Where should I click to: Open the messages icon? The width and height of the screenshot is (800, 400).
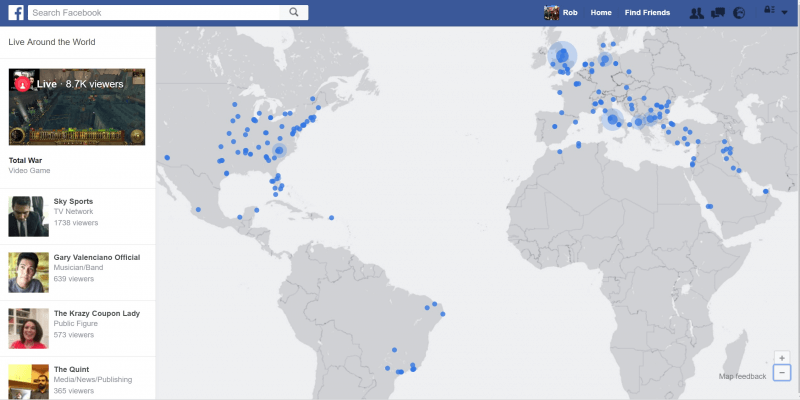718,13
